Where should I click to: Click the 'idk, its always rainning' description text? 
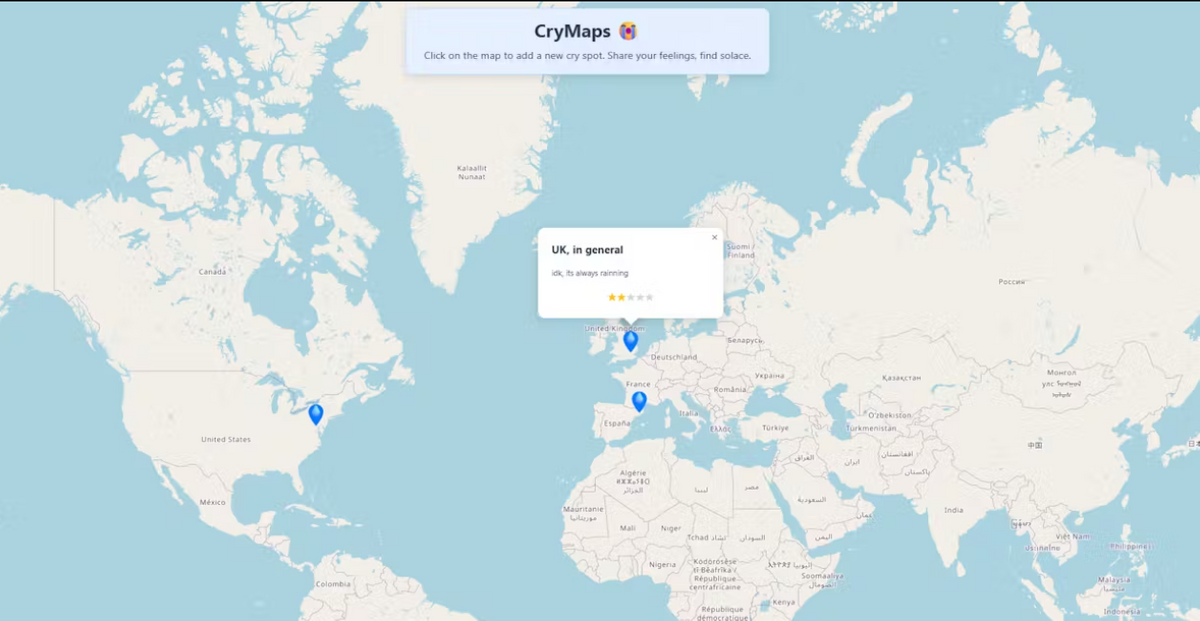tap(590, 272)
